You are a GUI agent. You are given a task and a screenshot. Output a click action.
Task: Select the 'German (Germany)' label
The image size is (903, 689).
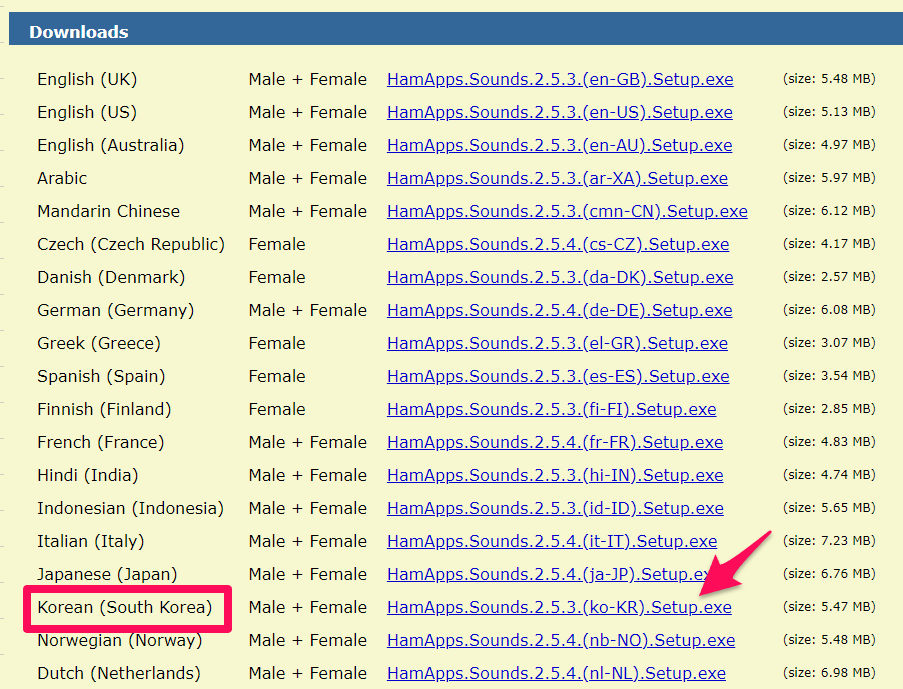pyautogui.click(x=115, y=310)
